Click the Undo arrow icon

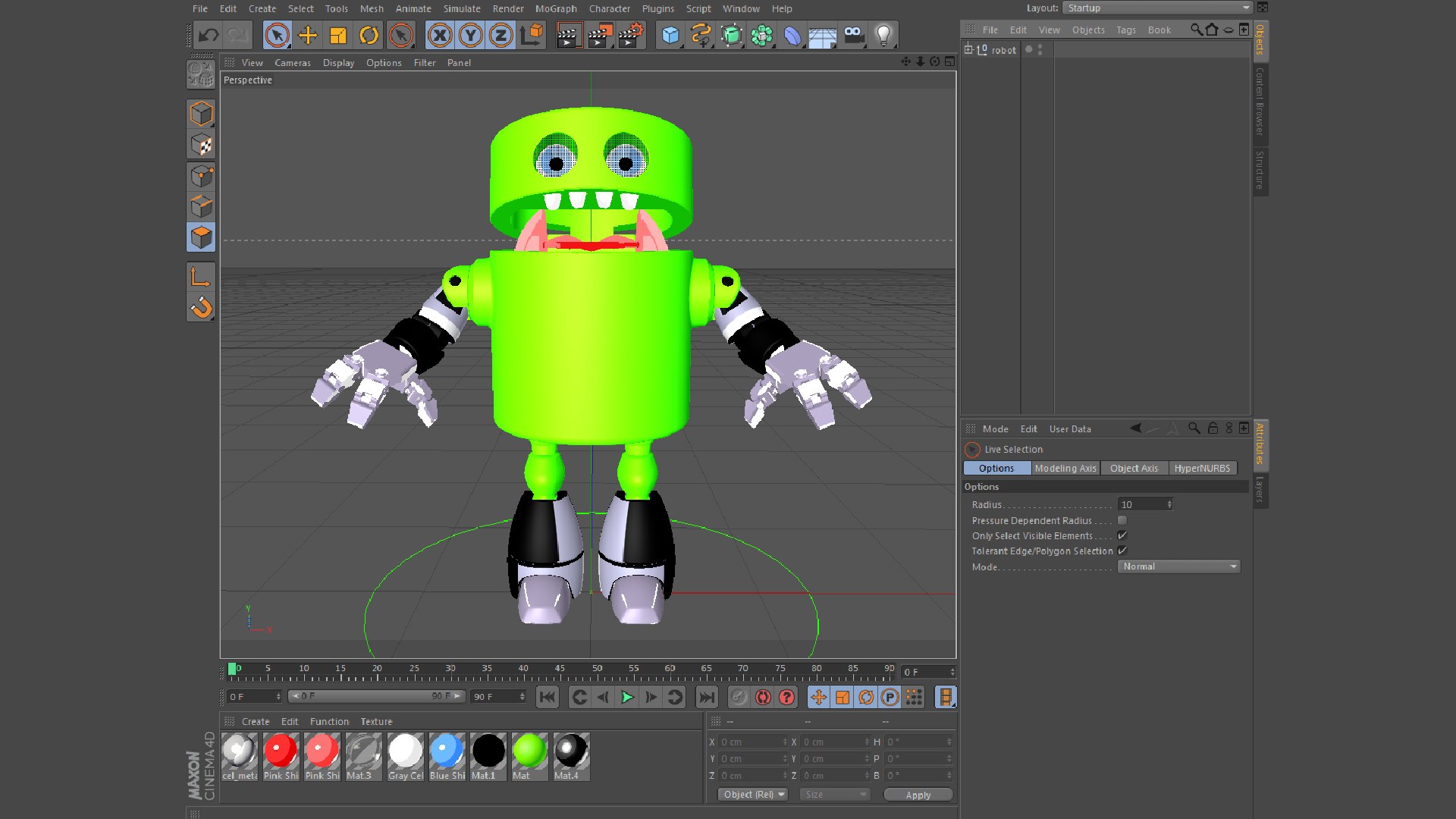click(208, 35)
